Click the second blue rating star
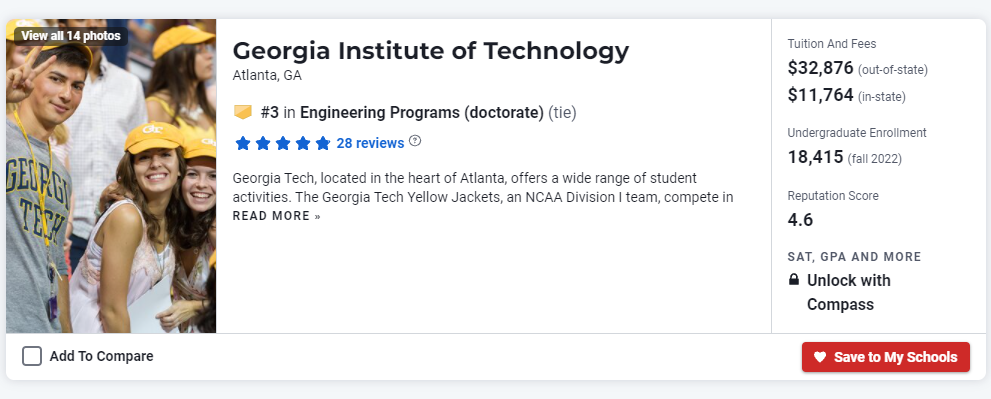Screen dimensions: 991x399 263,144
